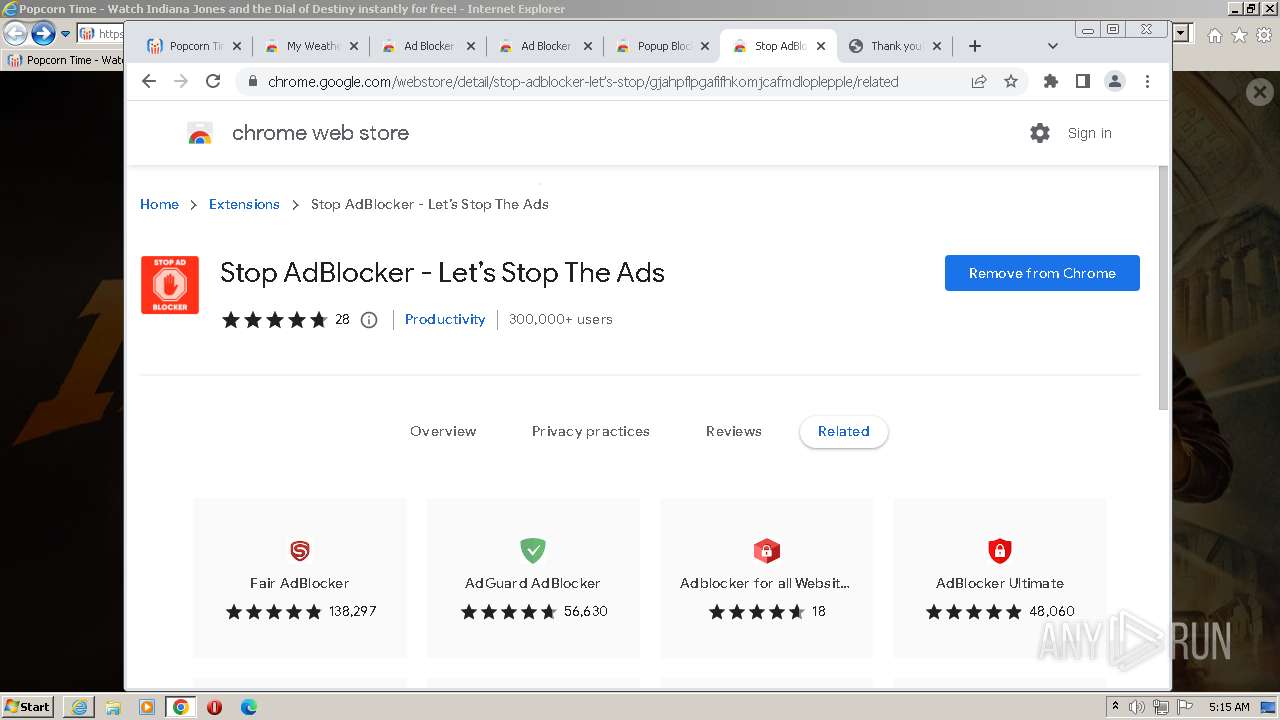This screenshot has width=1280, height=720.
Task: Click the Sign in link
Action: [1089, 133]
